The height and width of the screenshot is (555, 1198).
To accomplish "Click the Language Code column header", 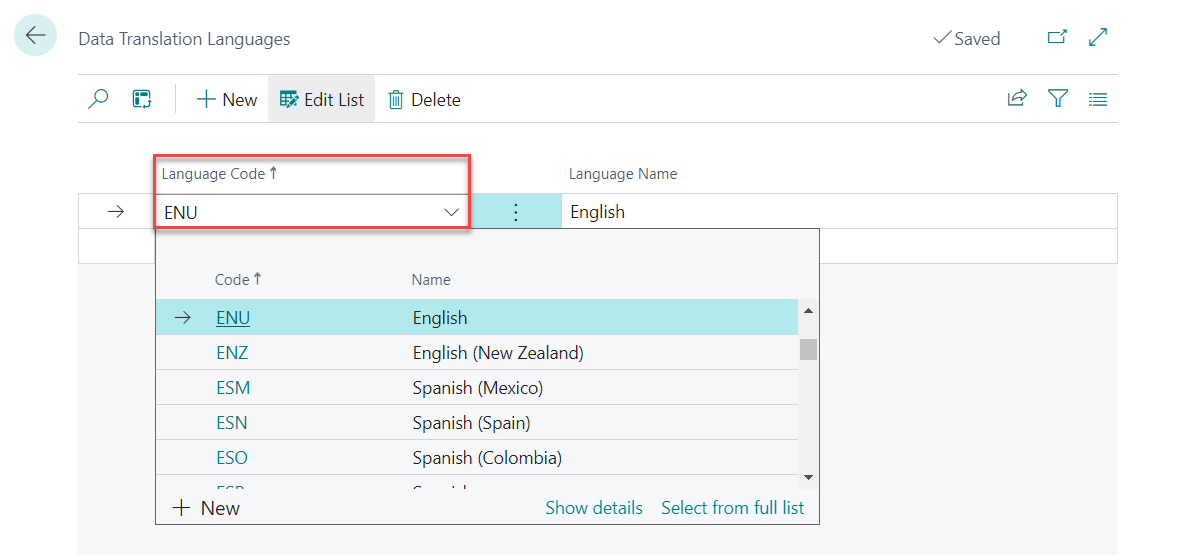I will pyautogui.click(x=214, y=174).
